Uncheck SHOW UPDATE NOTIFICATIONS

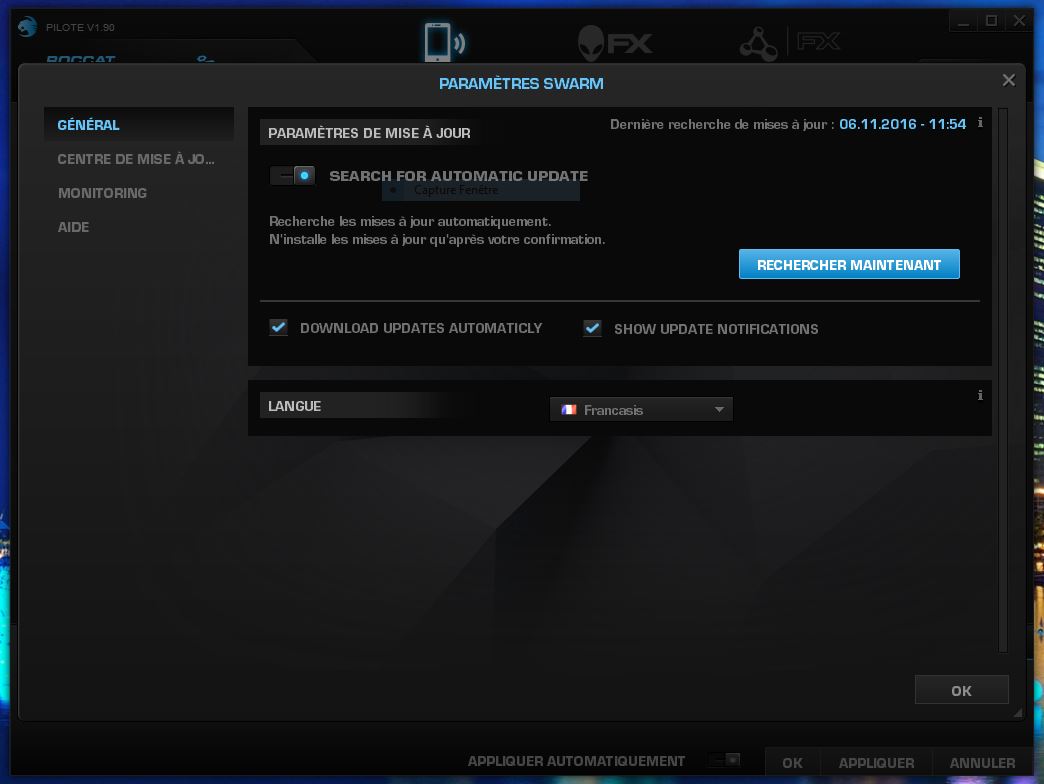pyautogui.click(x=592, y=328)
